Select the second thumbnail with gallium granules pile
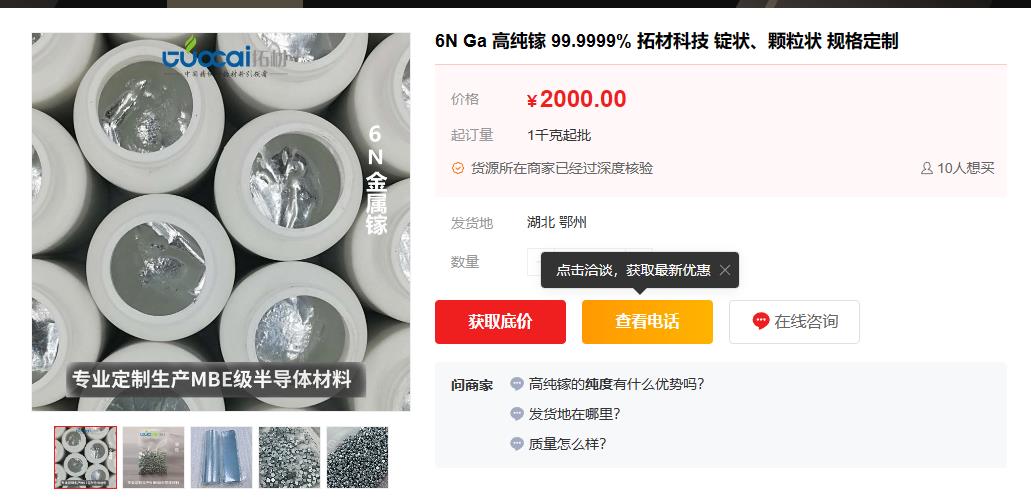This screenshot has height=499, width=1031. click(x=153, y=458)
